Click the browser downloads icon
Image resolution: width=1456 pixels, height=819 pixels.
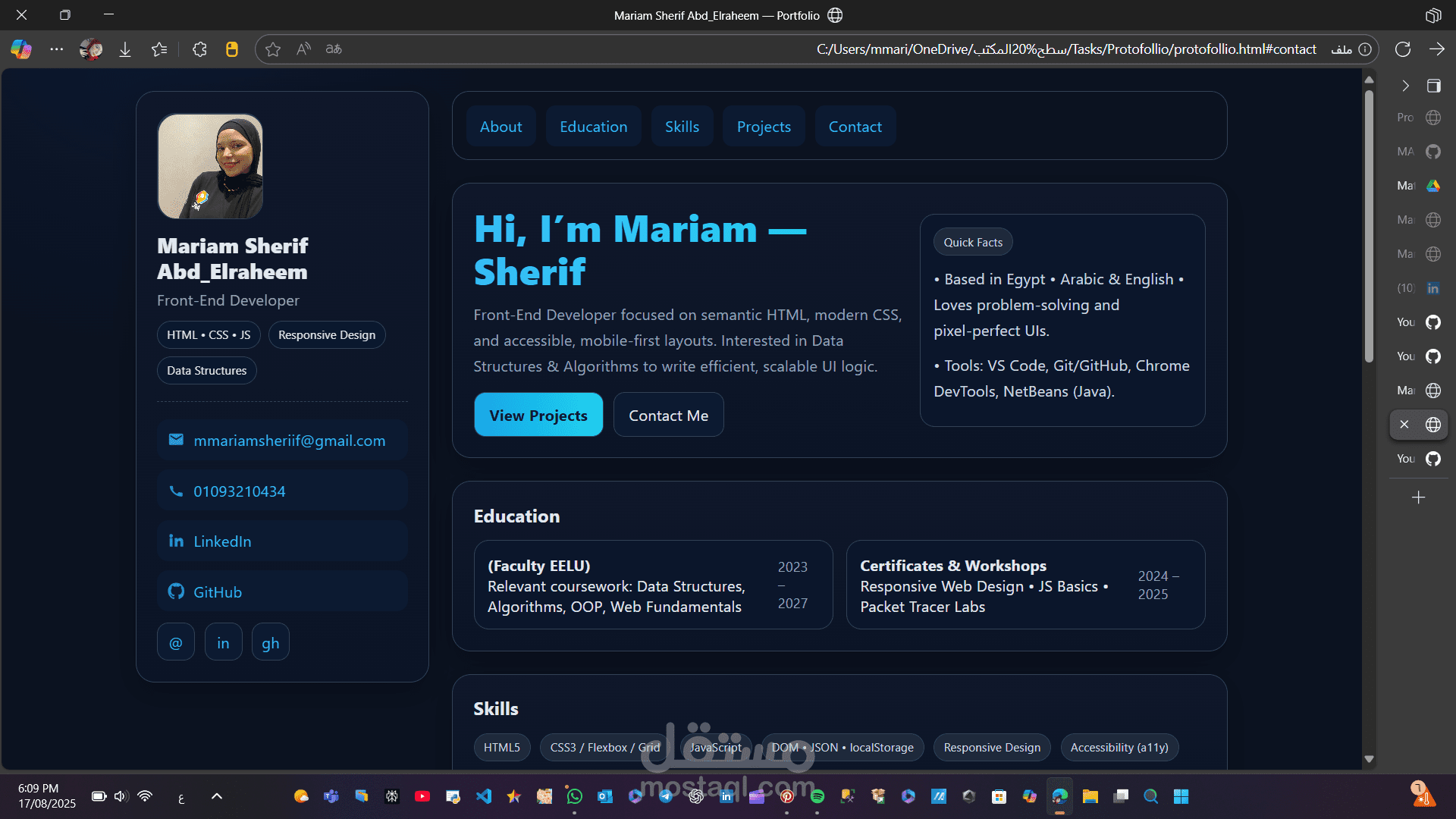(x=125, y=49)
